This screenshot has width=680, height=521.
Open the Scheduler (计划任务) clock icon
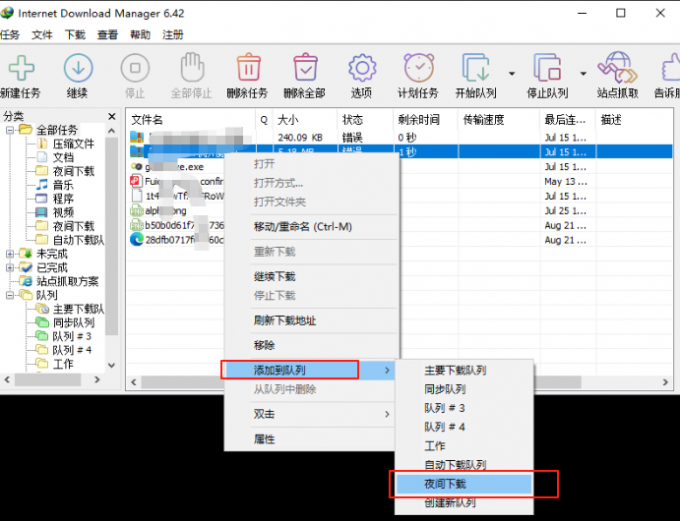click(418, 68)
